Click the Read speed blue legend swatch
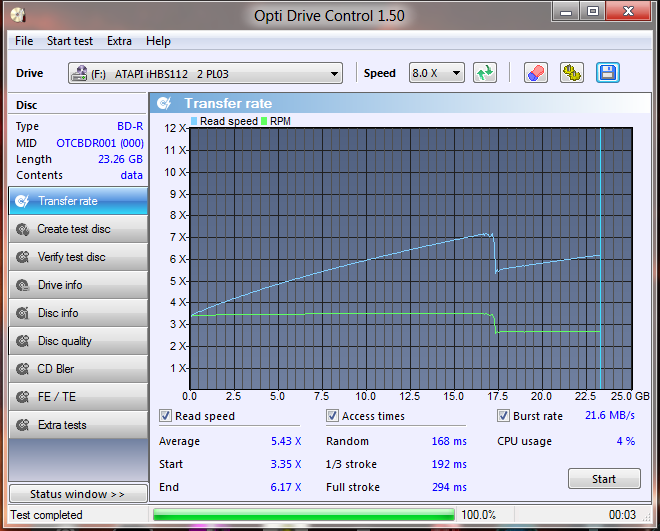 pyautogui.click(x=194, y=121)
